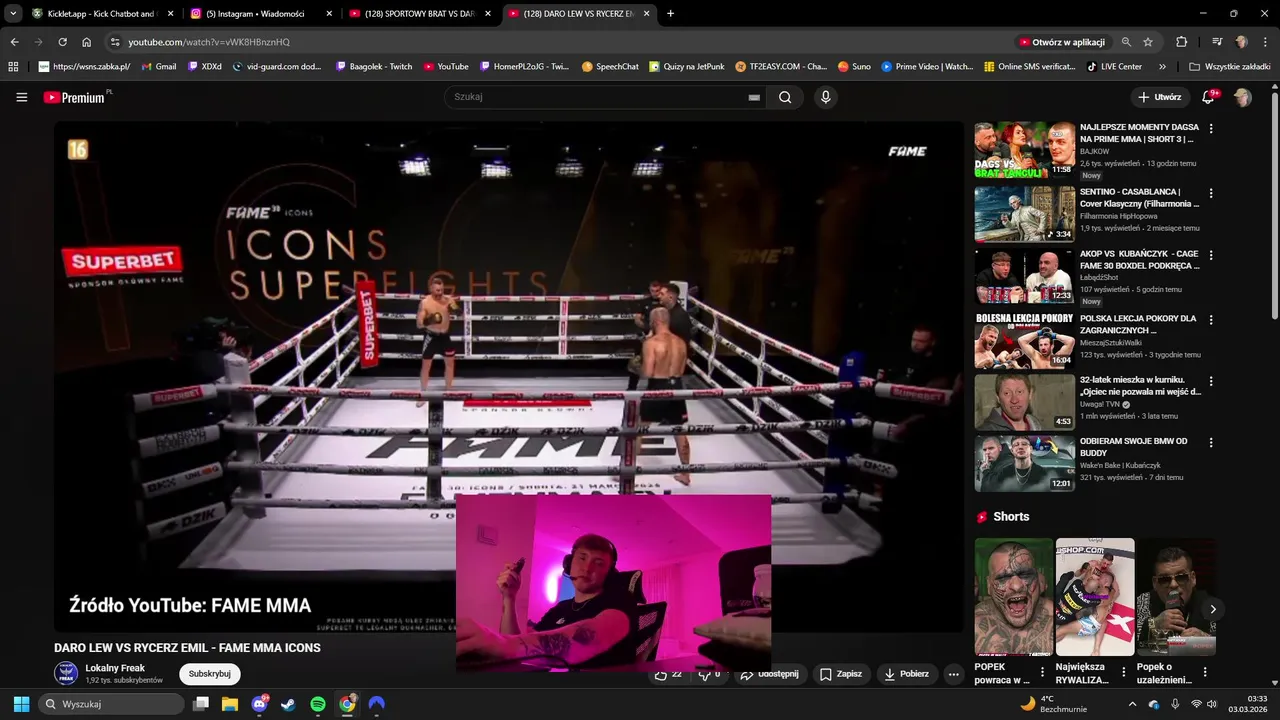Open the Chrome tab search dropdown

point(13,13)
